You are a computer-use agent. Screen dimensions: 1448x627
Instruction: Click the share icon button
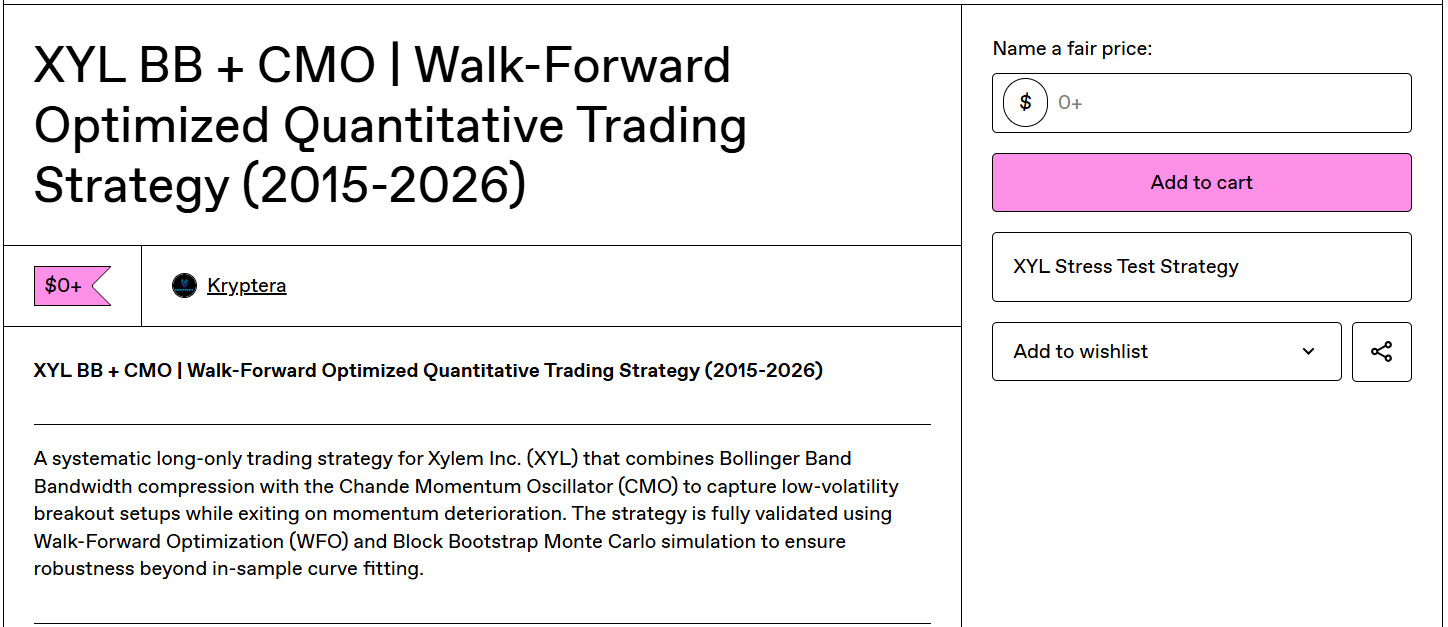click(1381, 352)
